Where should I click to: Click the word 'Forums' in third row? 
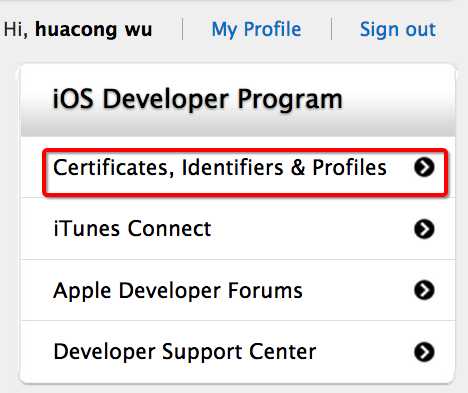tap(265, 290)
